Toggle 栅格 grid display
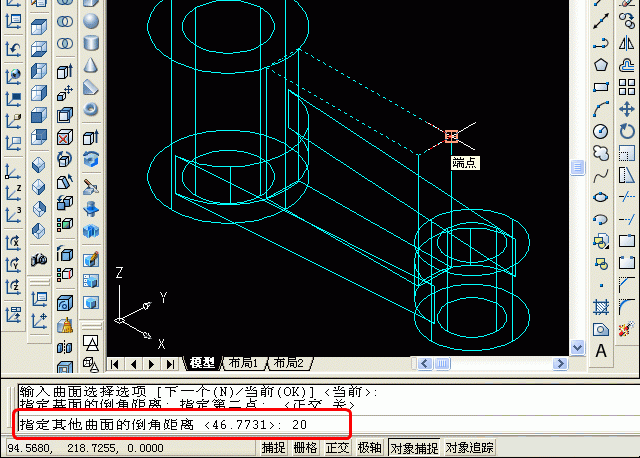The image size is (640, 458). pyautogui.click(x=305, y=448)
